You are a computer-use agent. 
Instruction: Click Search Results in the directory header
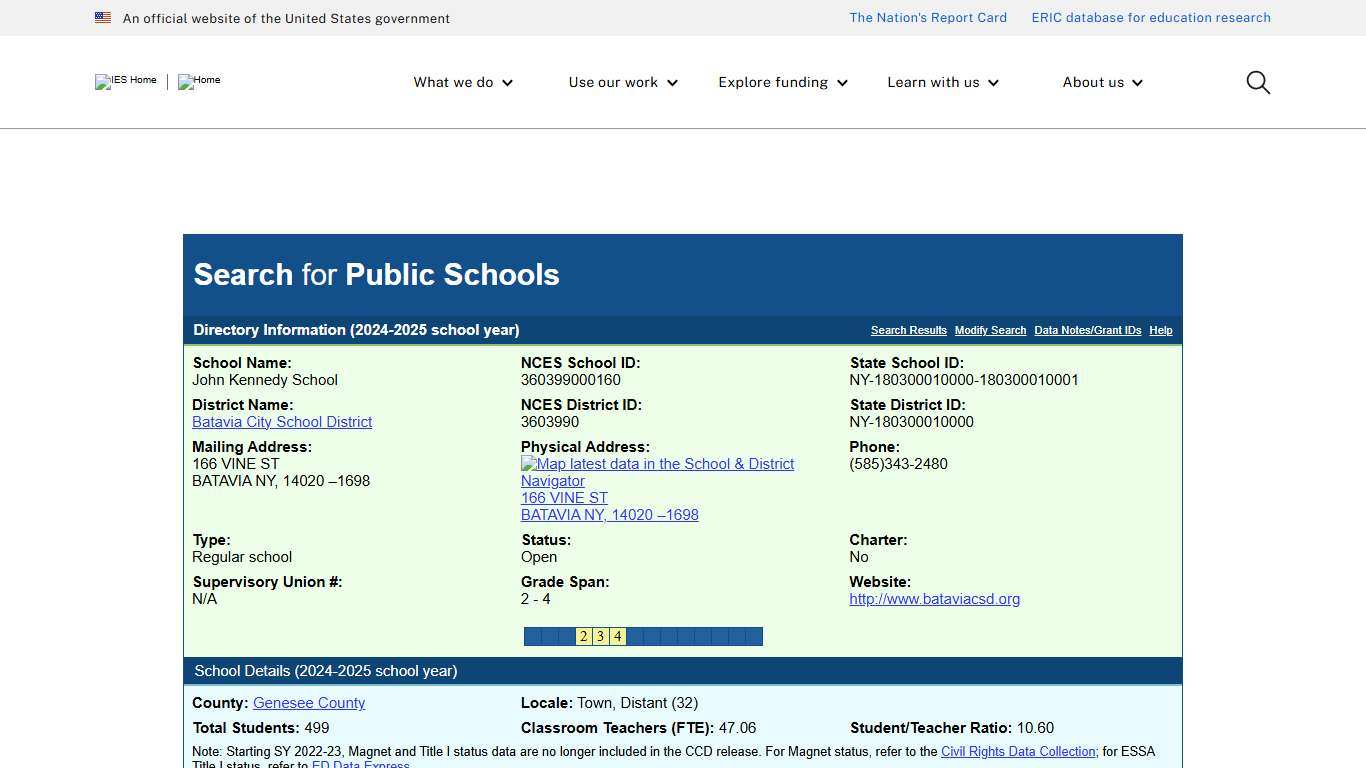click(908, 330)
